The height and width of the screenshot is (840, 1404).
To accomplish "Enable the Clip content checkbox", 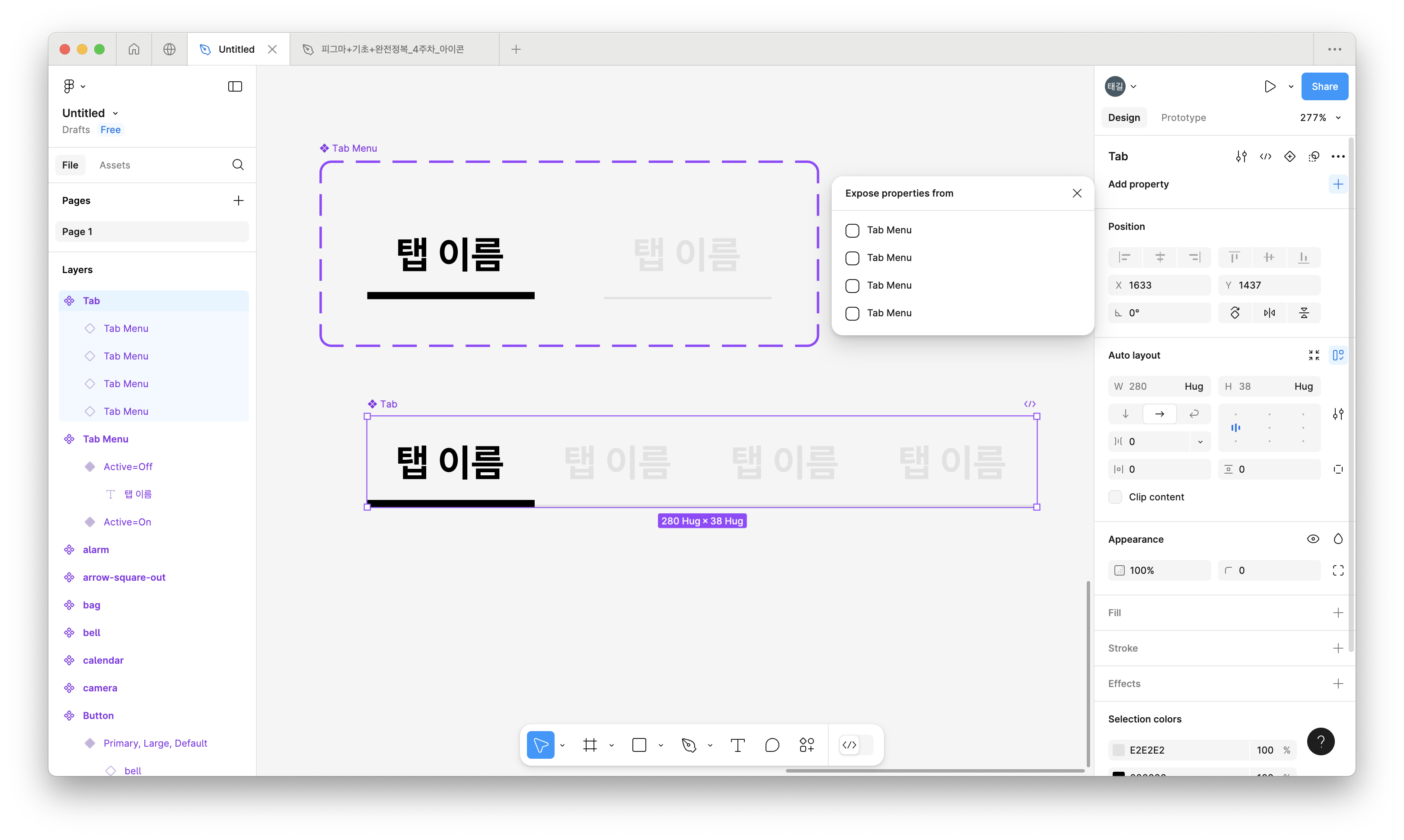I will (x=1115, y=497).
